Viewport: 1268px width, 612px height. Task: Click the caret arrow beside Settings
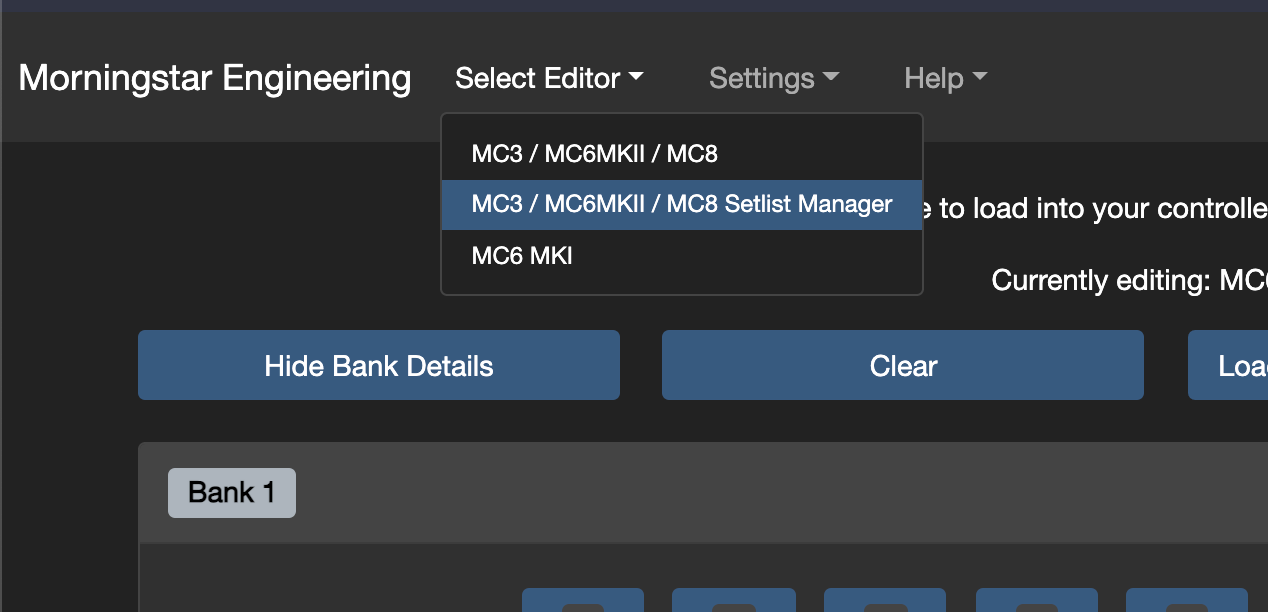831,78
